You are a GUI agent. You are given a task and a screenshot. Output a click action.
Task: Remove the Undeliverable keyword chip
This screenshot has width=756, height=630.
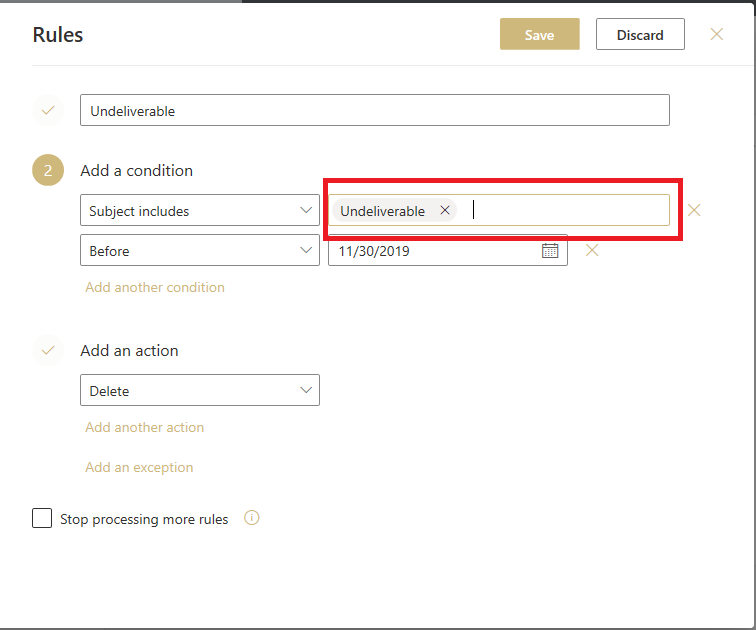pyautogui.click(x=445, y=210)
